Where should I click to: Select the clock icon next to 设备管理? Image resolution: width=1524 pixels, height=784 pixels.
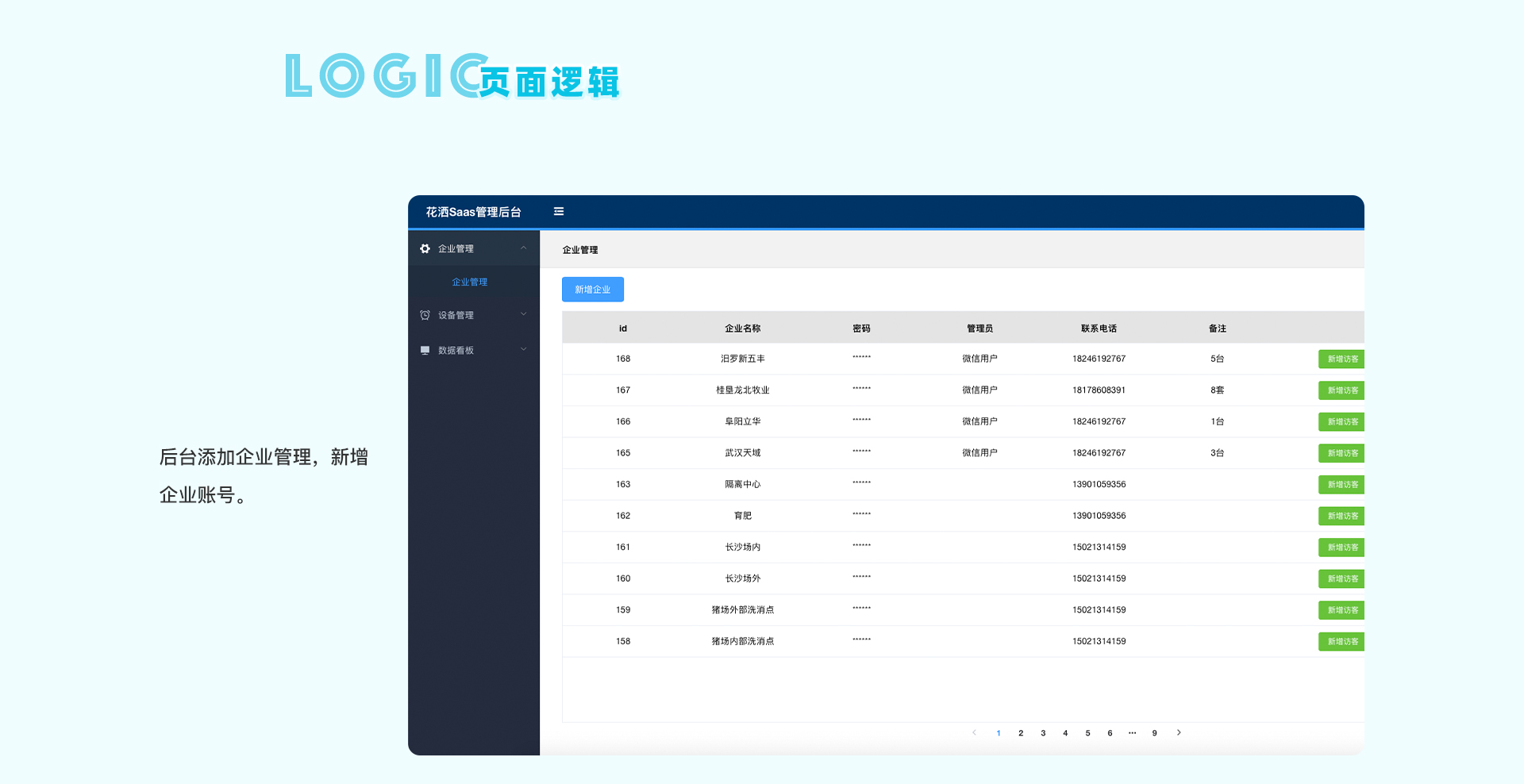click(x=425, y=314)
